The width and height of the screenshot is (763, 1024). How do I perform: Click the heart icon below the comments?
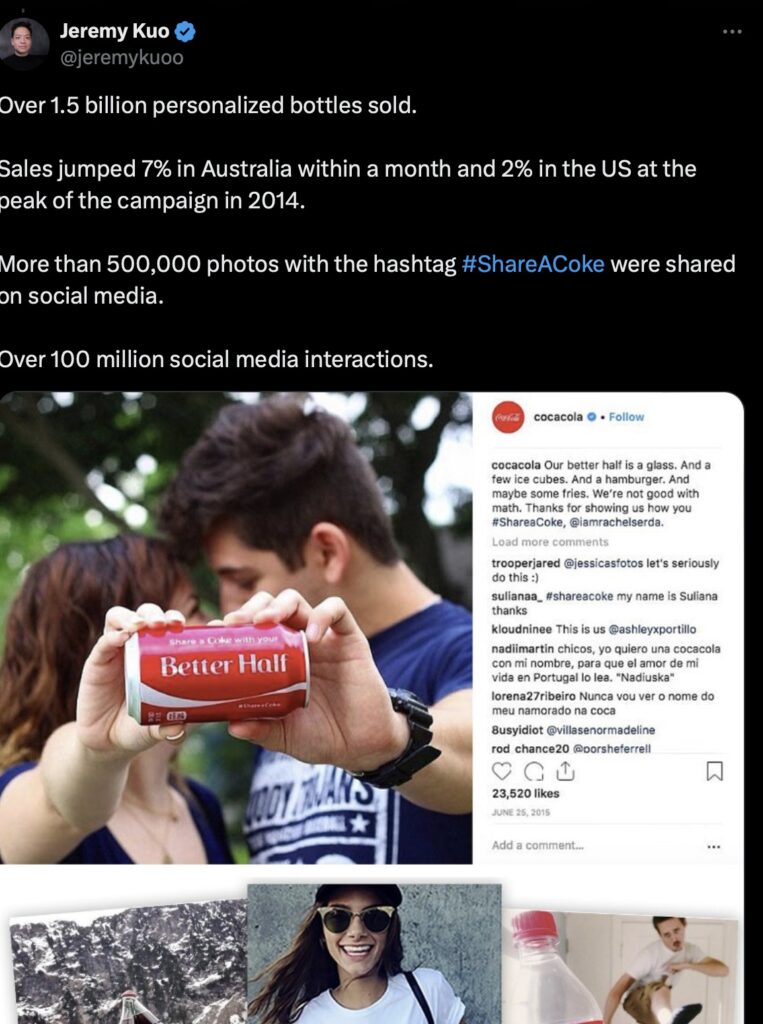tap(501, 769)
